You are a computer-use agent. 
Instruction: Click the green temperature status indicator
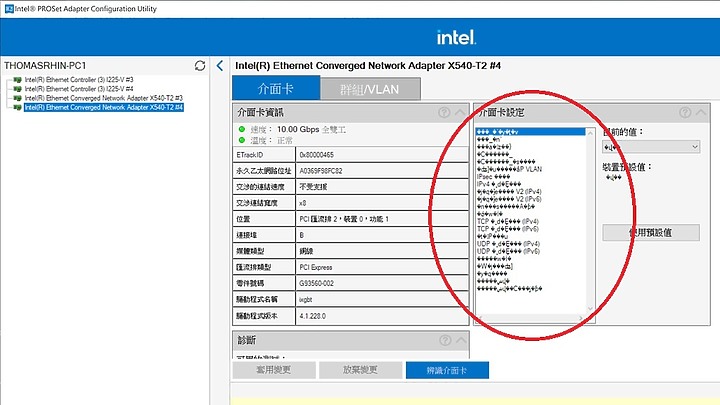click(x=242, y=140)
